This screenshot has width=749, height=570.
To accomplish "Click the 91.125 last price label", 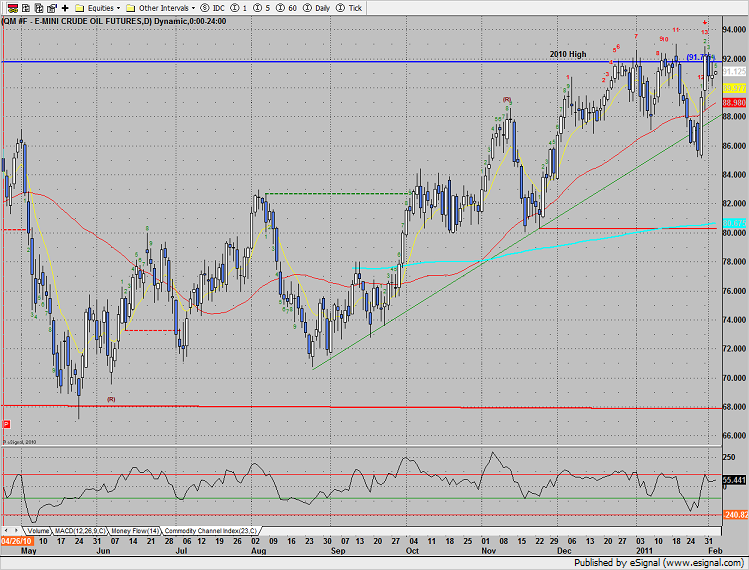I will (735, 72).
